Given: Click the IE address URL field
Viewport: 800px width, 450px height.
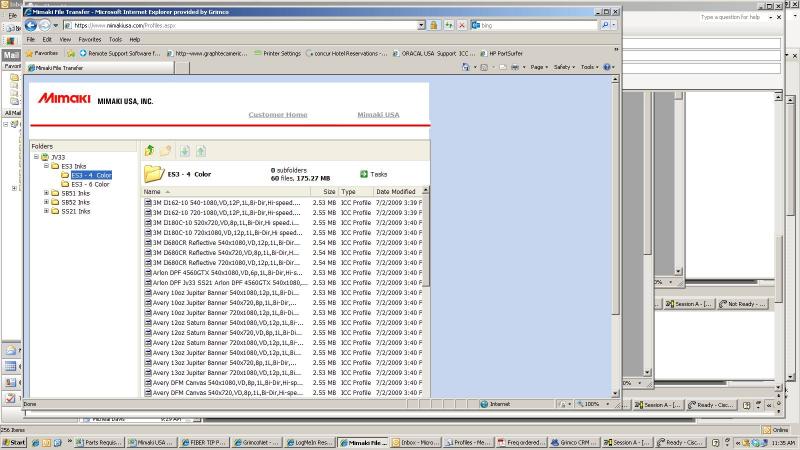Looking at the screenshot, I should point(240,25).
